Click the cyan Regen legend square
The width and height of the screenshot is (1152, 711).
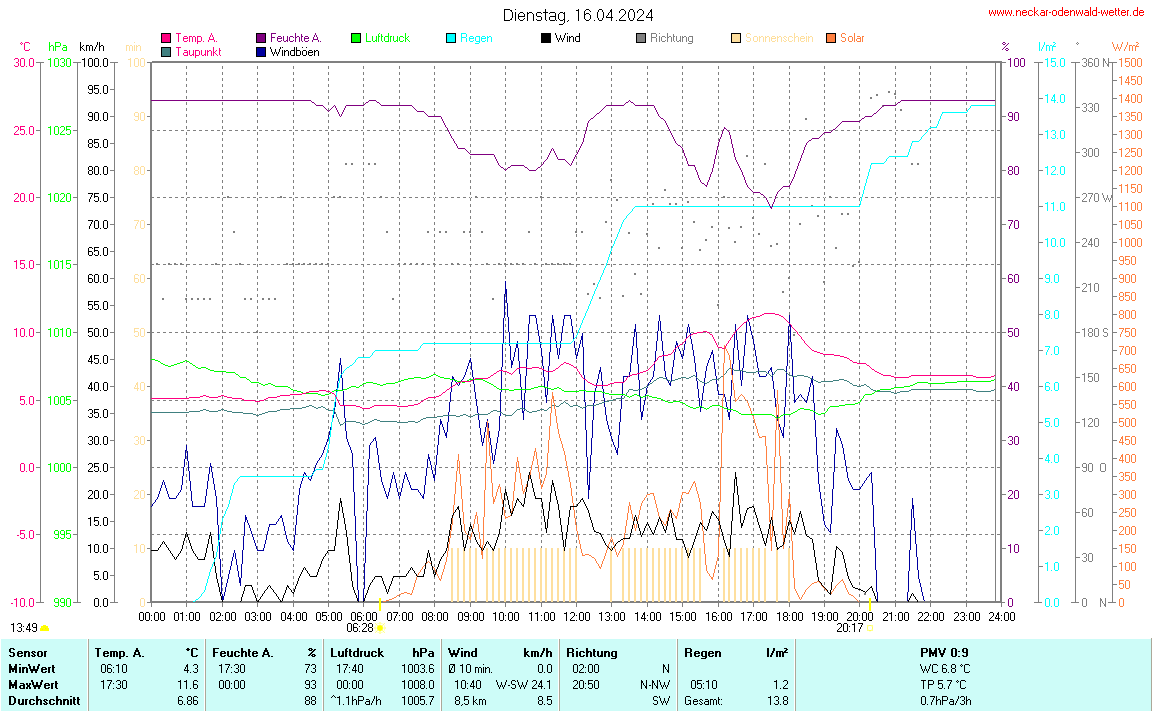coord(451,38)
